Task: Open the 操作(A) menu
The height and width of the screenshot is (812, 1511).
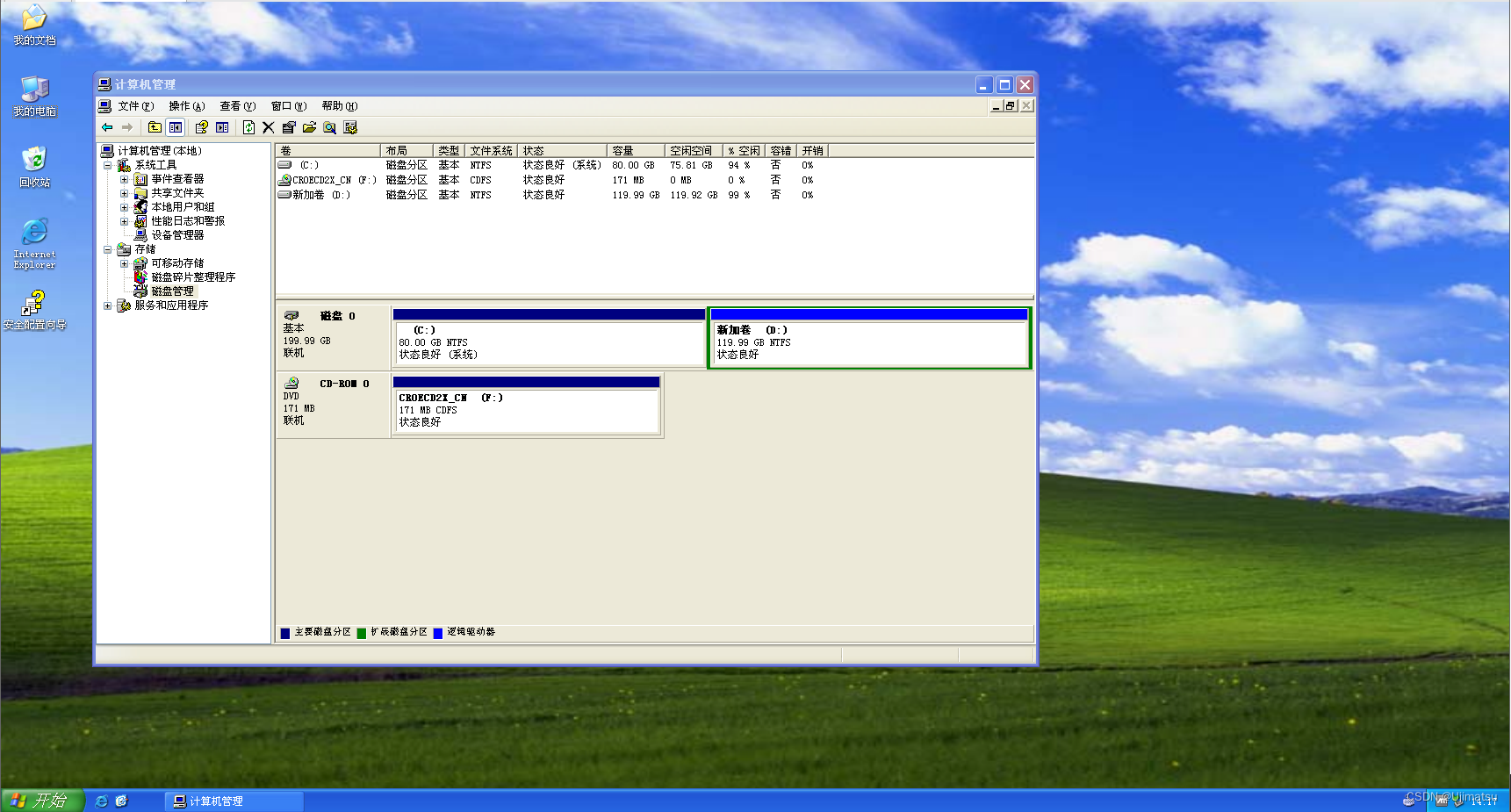Action: 187,106
